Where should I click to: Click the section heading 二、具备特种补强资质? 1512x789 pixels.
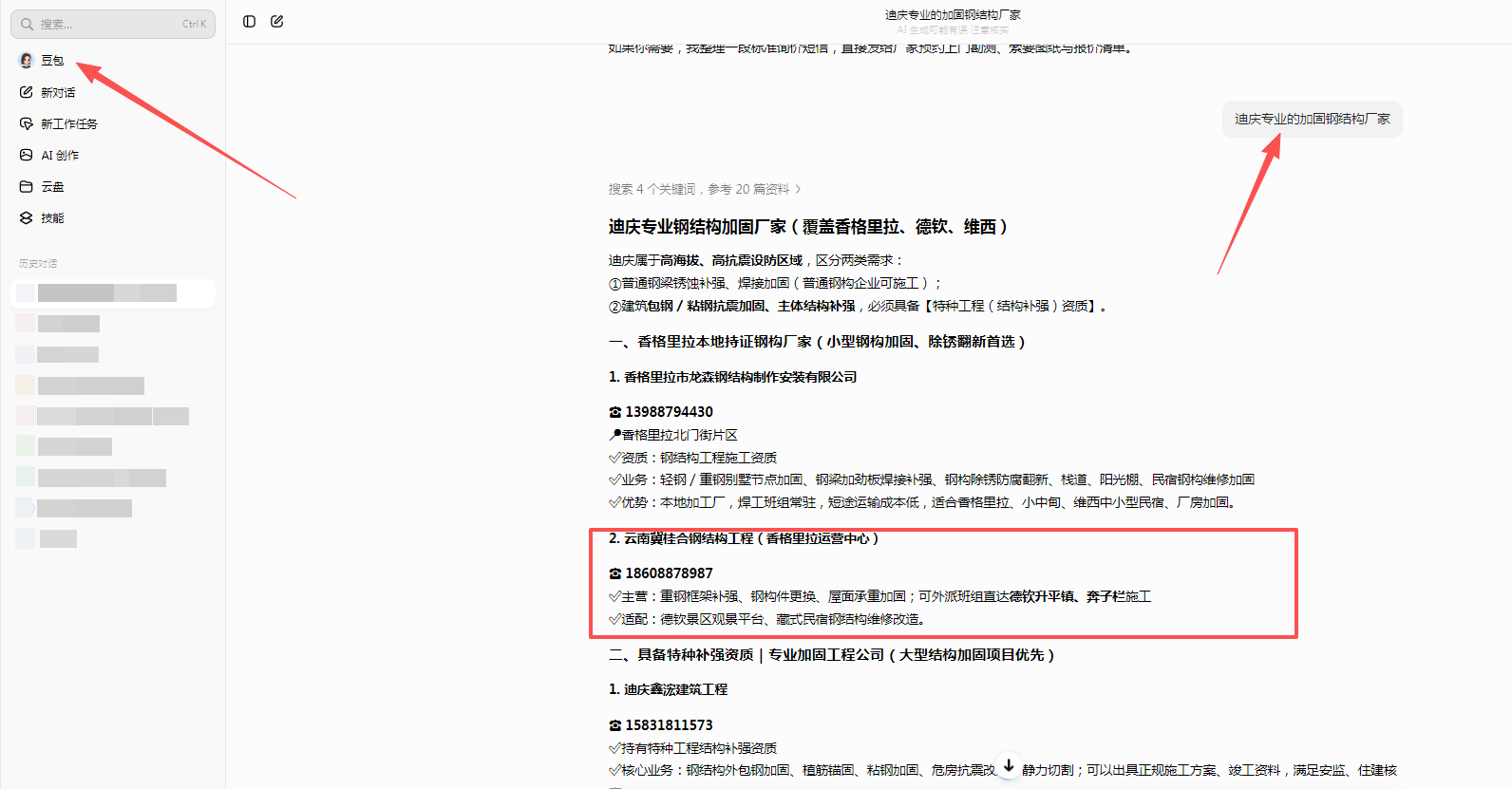click(x=831, y=655)
